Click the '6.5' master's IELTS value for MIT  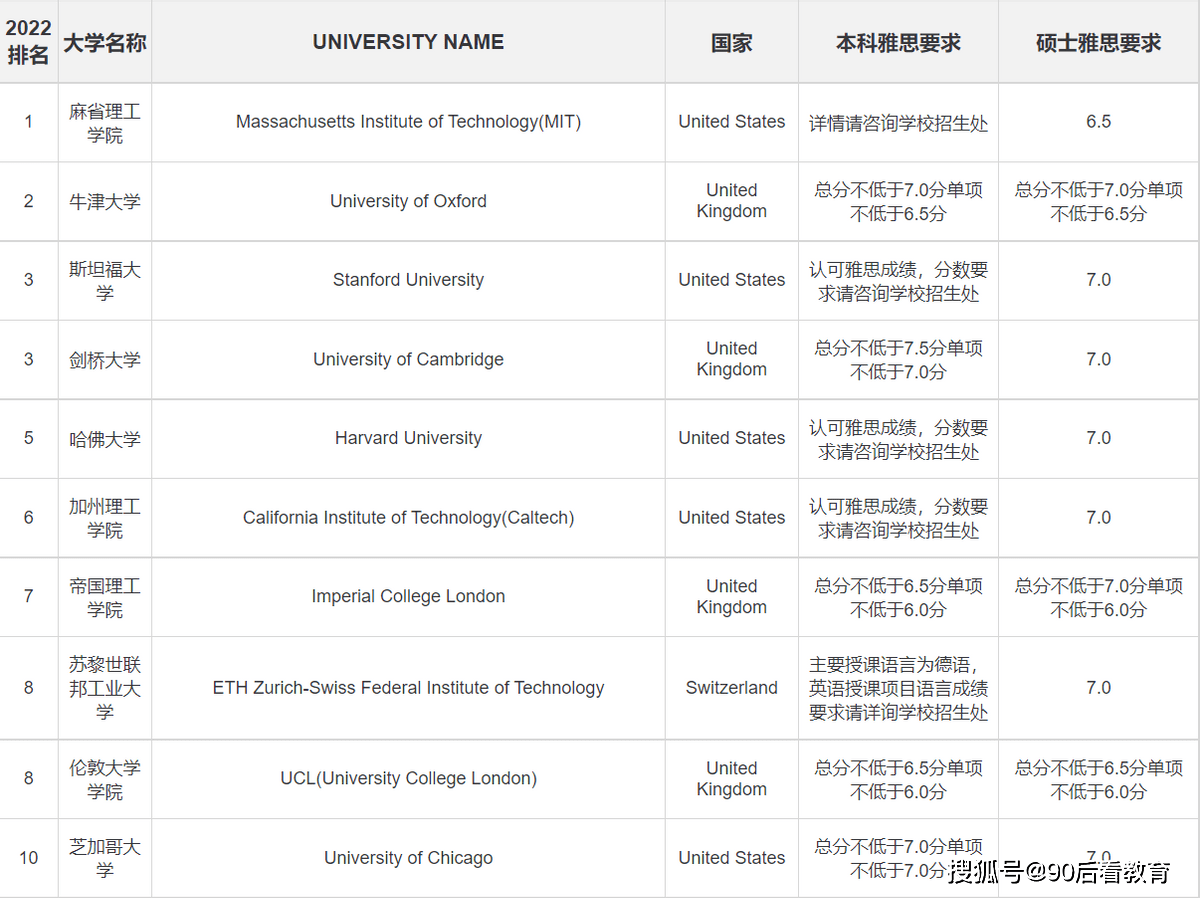(1099, 122)
